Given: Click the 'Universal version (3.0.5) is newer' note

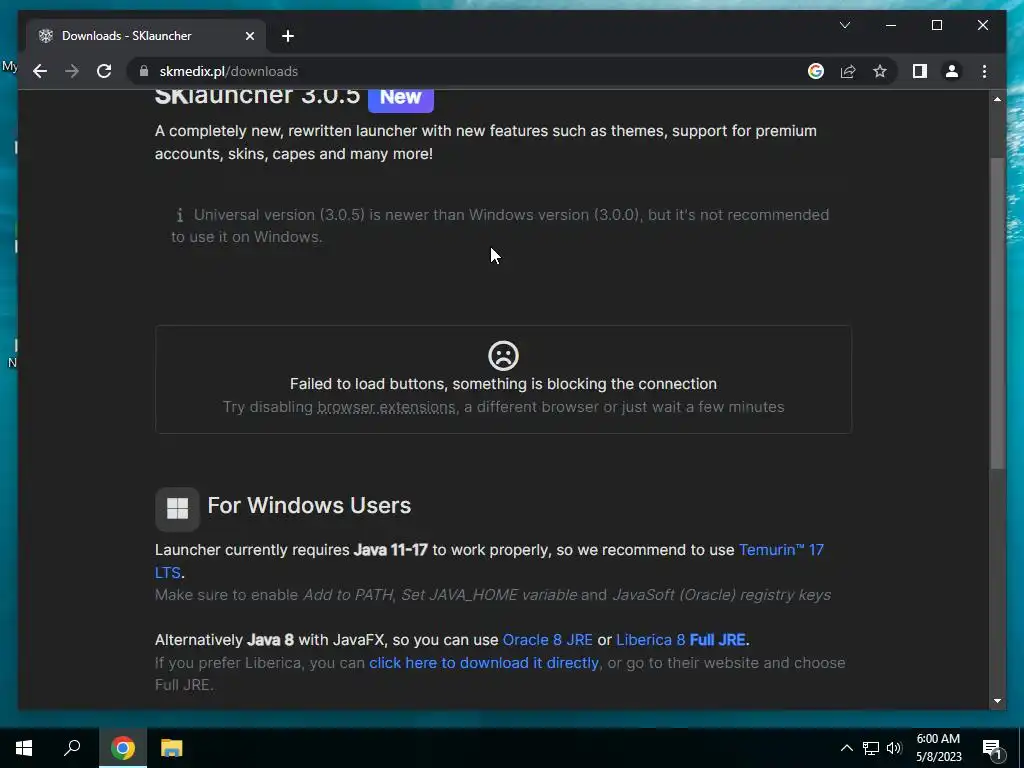Looking at the screenshot, I should tap(500, 226).
